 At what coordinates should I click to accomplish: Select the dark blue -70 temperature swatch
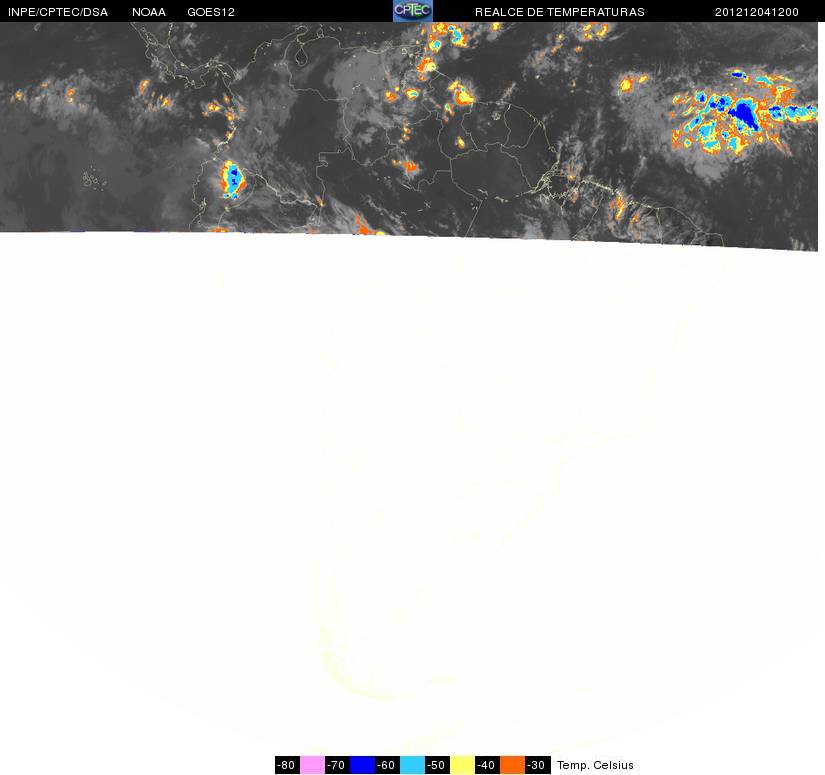click(x=362, y=765)
